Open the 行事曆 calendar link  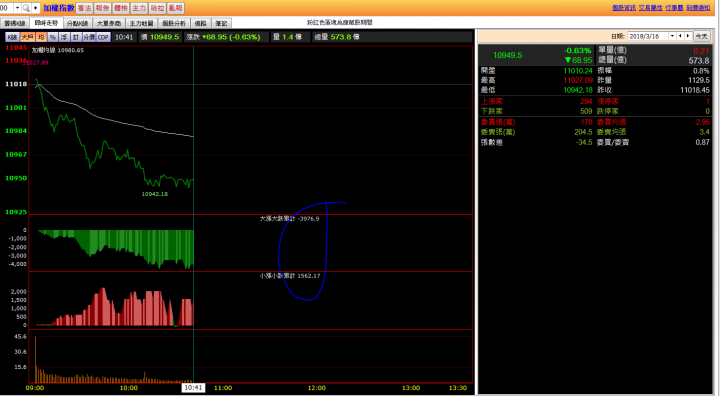point(674,8)
